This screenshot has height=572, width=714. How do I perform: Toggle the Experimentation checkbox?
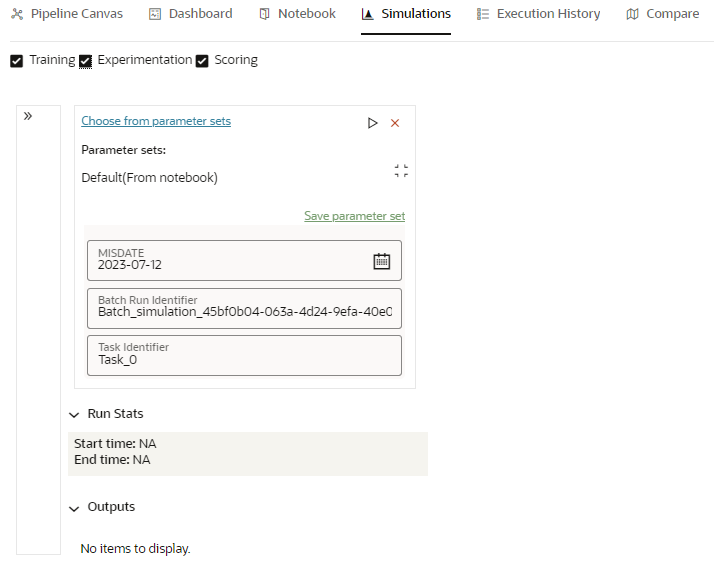[x=85, y=61]
